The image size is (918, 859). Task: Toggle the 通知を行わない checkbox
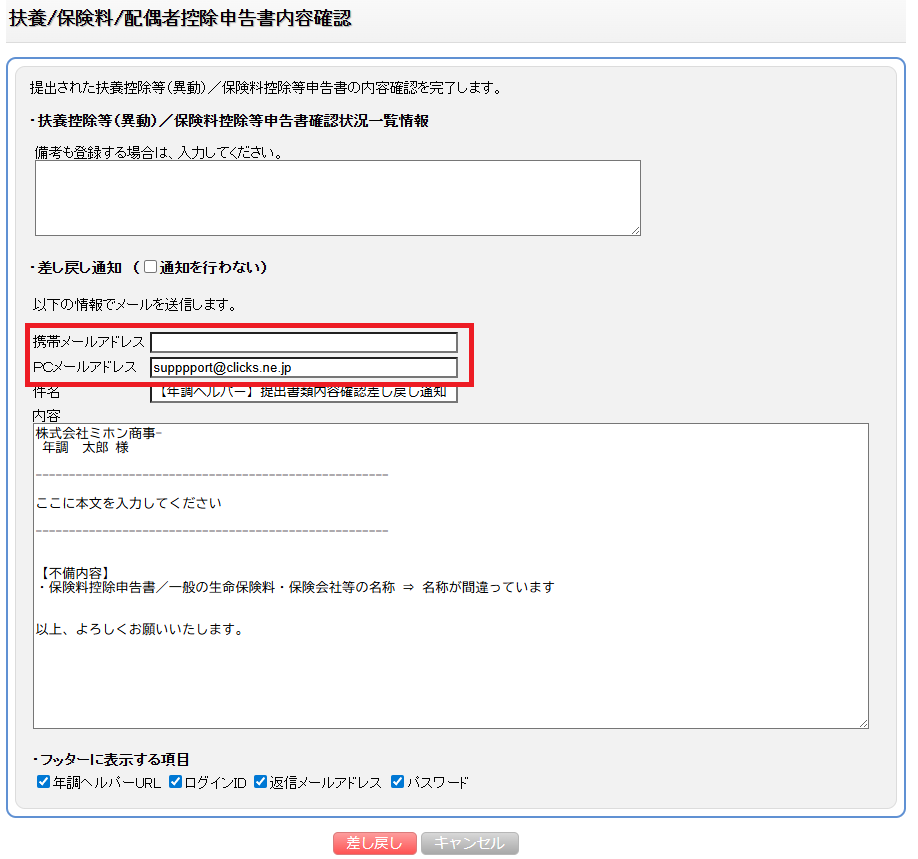pyautogui.click(x=151, y=267)
